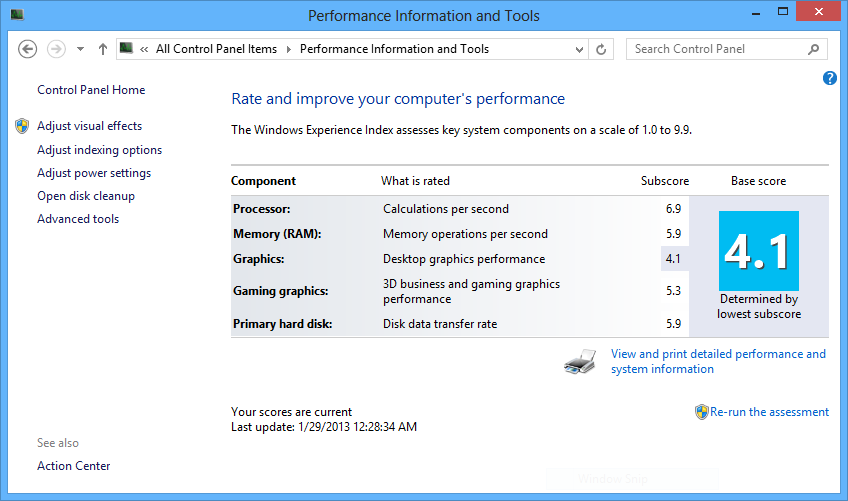Open Adjust visual effects
The image size is (848, 501).
click(x=89, y=126)
